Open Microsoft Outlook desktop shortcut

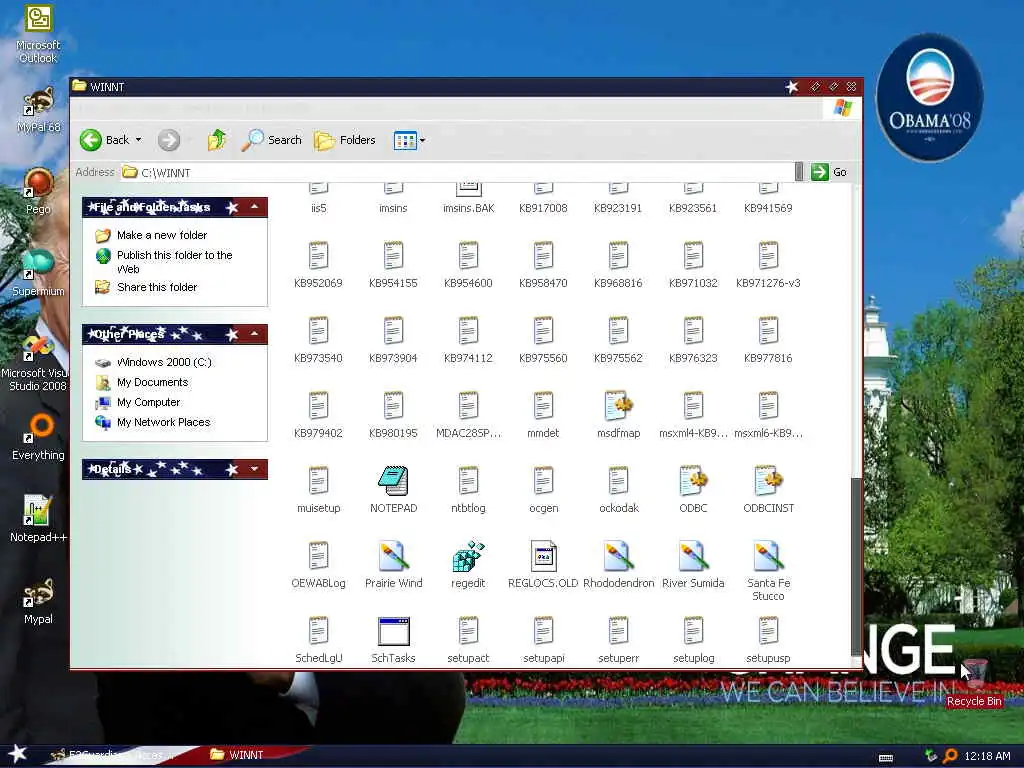(38, 34)
